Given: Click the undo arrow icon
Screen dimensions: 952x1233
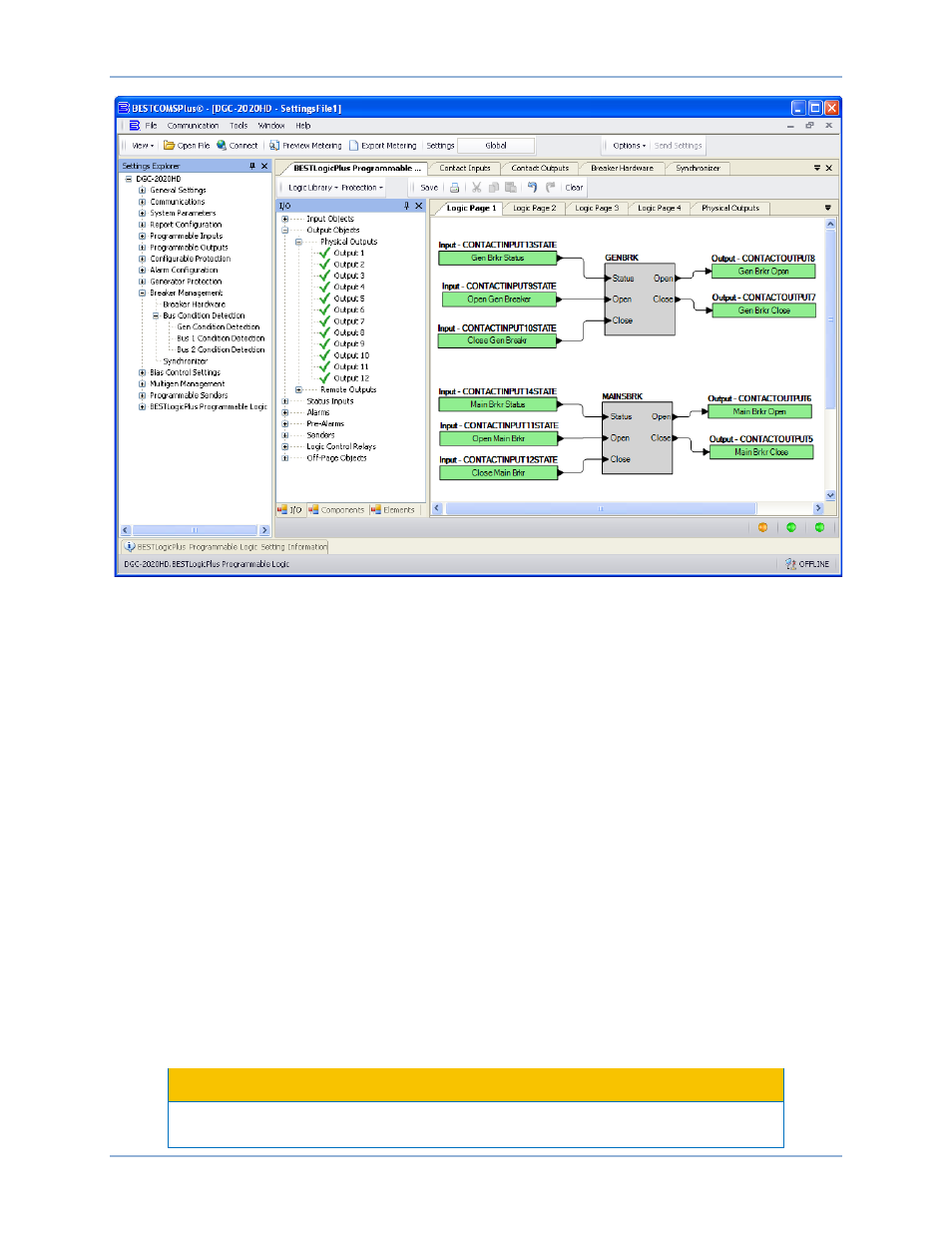Looking at the screenshot, I should click(x=533, y=188).
